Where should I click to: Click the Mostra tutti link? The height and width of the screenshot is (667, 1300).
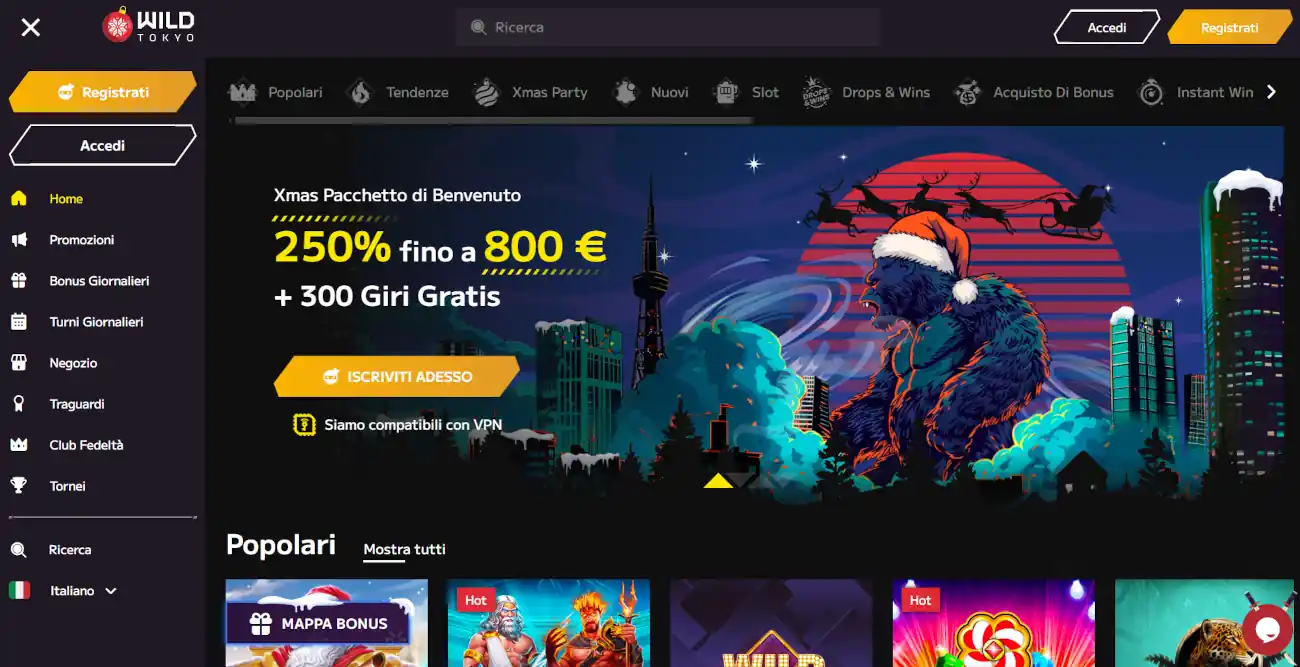[404, 549]
